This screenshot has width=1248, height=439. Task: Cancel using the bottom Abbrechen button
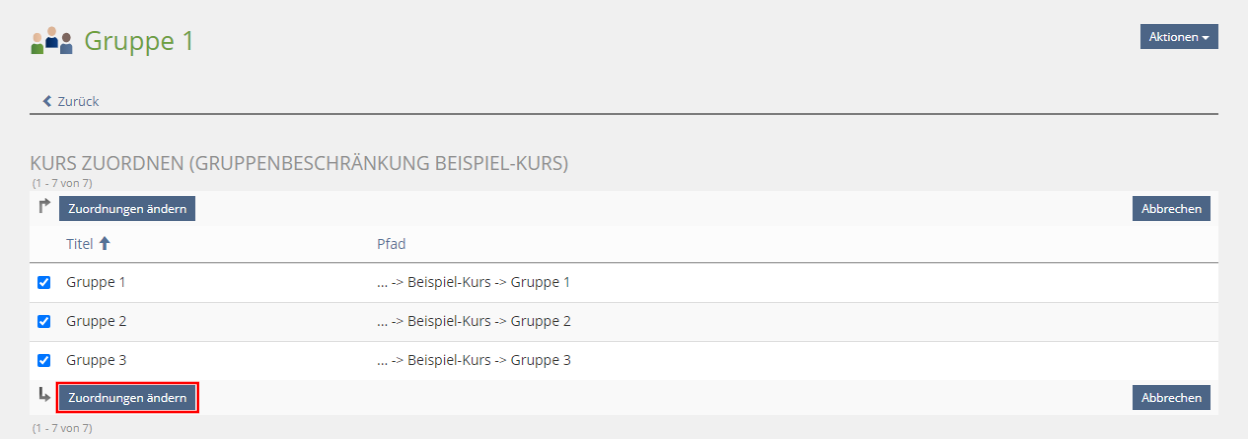tap(1171, 397)
